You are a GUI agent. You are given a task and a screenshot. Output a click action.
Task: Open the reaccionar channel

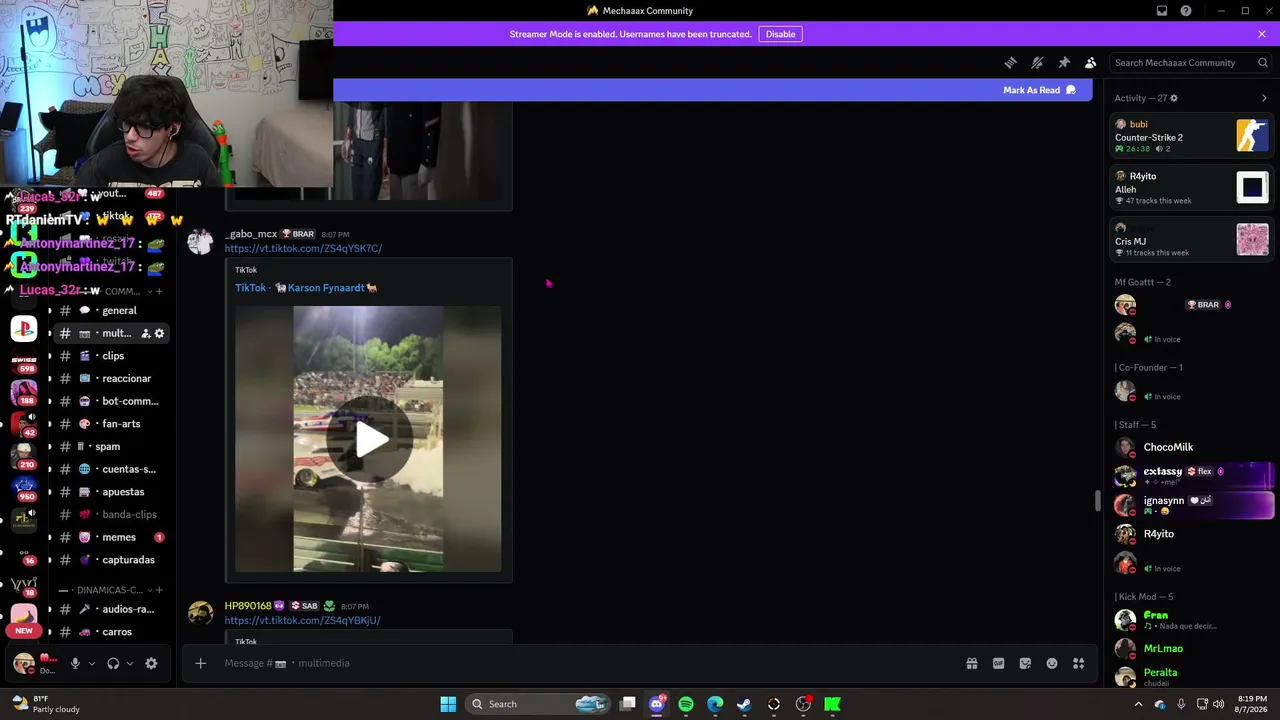tap(110, 378)
